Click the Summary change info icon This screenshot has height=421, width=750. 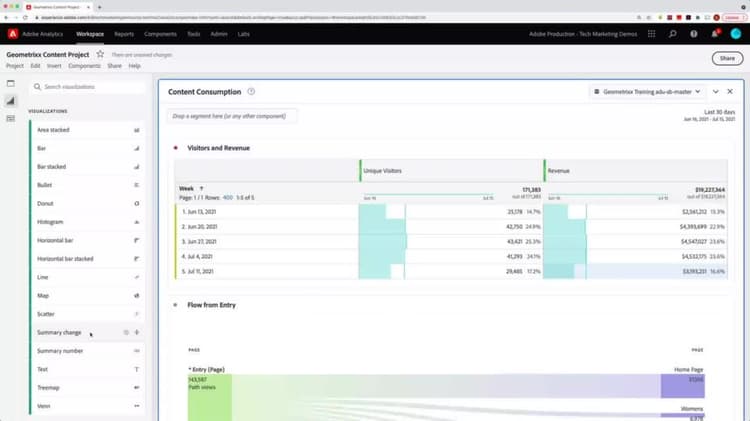[126, 332]
